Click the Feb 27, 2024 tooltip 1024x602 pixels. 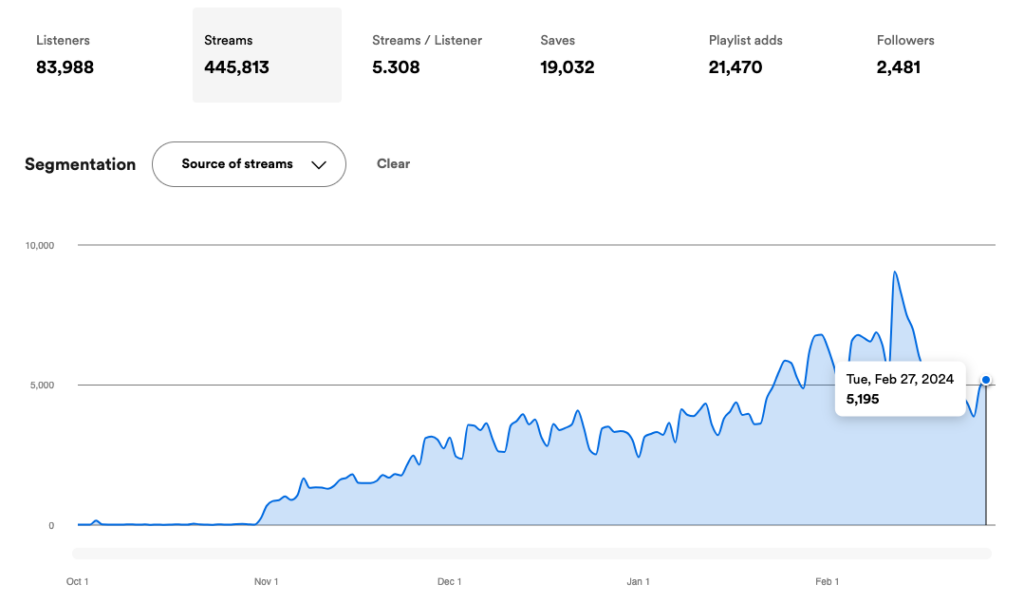(x=900, y=389)
